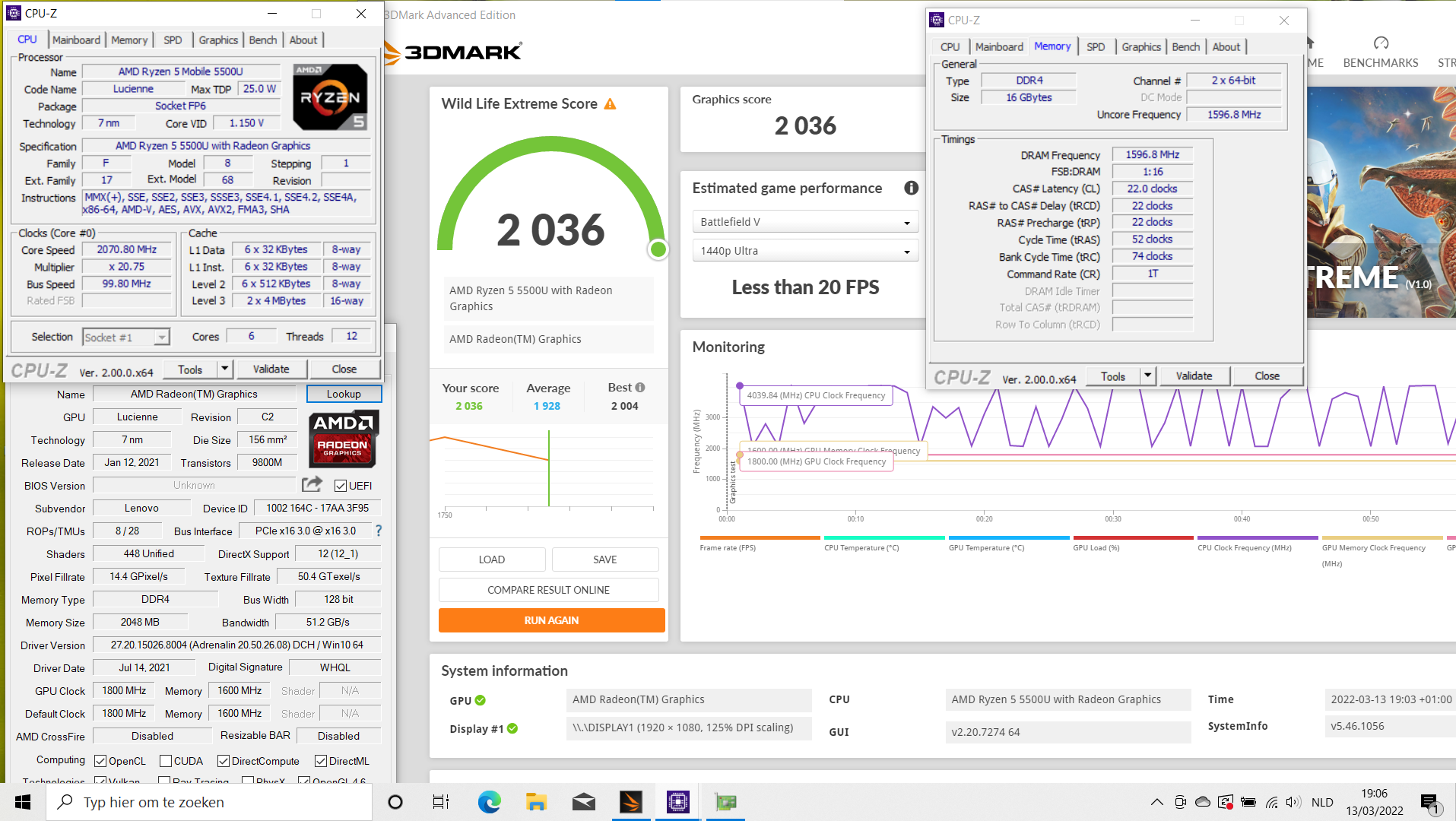The width and height of the screenshot is (1456, 821).
Task: Toggle the UEFI checkbox in GPU-Z
Action: coord(341,486)
